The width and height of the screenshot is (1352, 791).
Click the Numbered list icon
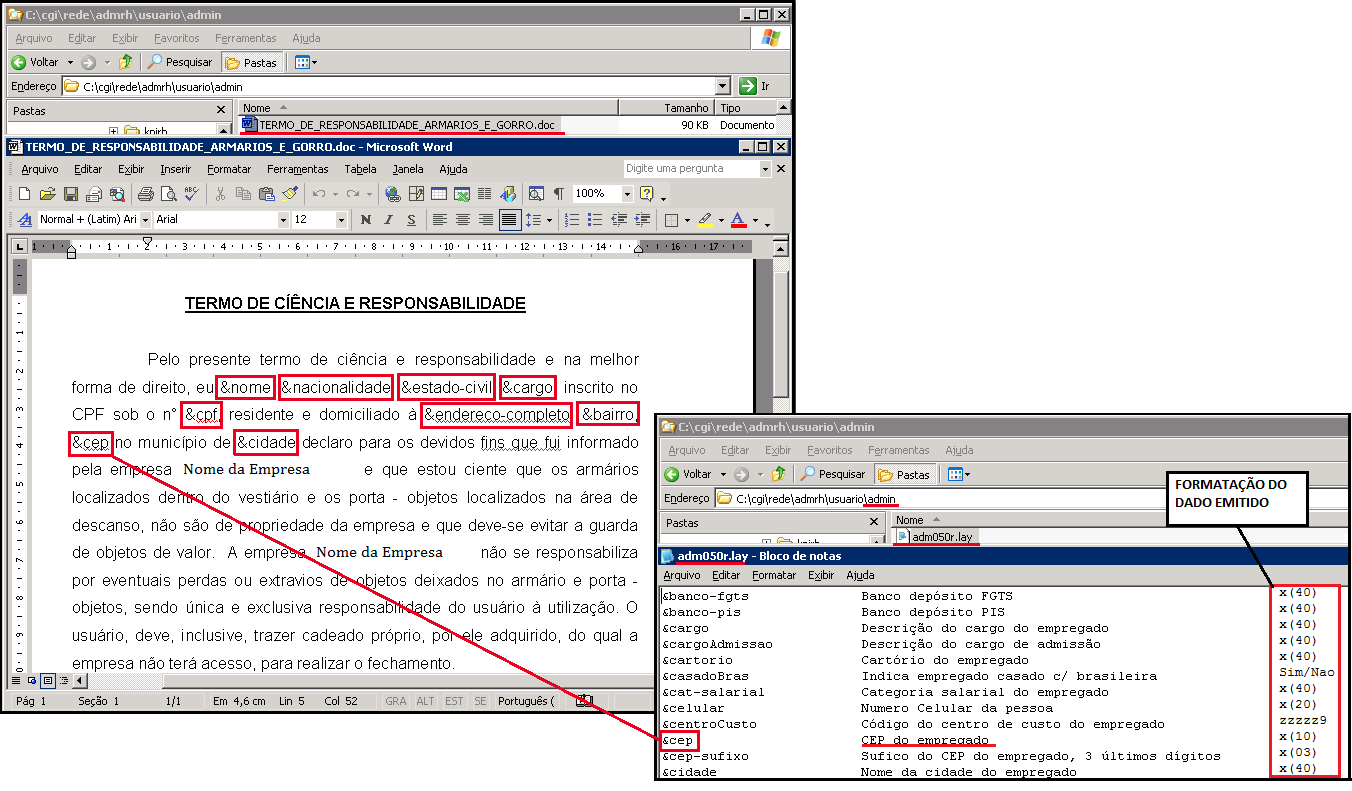574,220
